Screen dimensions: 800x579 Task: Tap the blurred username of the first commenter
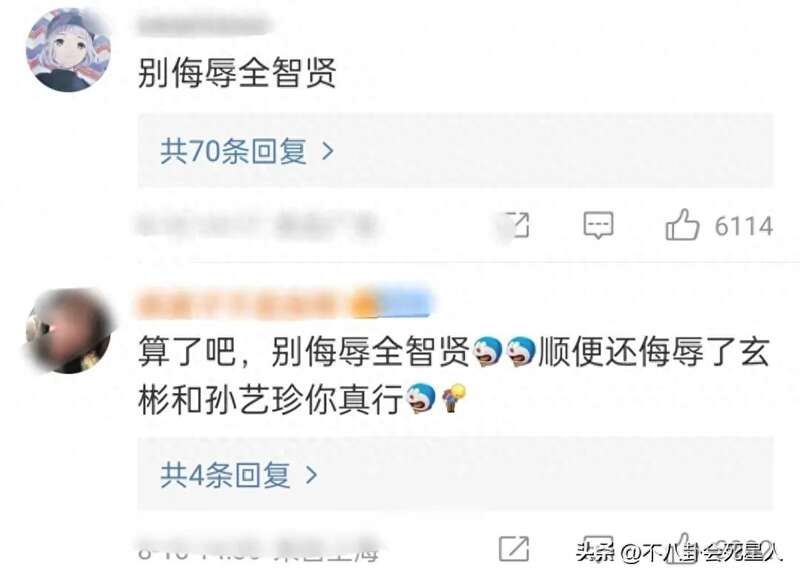coord(205,26)
